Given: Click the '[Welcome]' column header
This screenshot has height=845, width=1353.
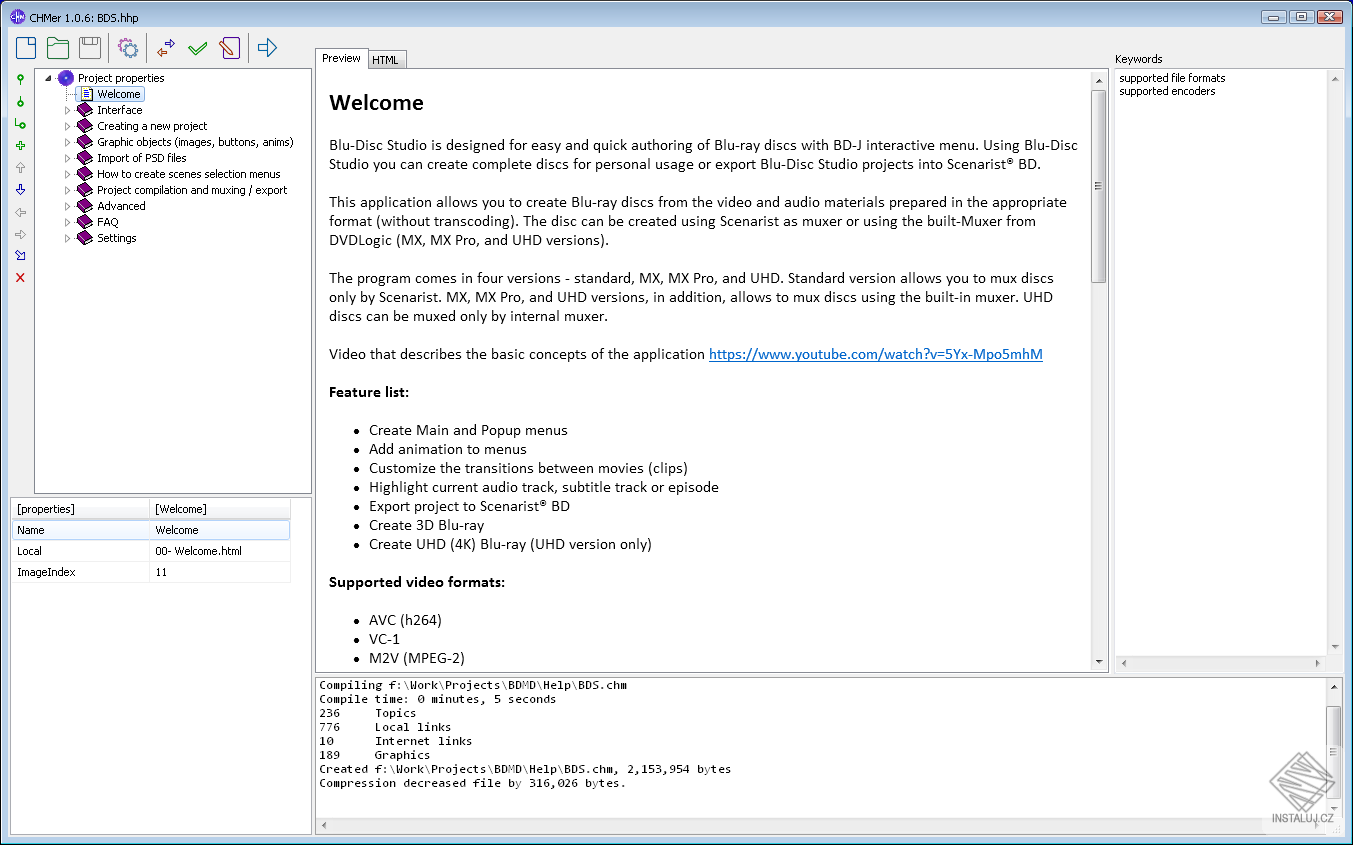Looking at the screenshot, I should point(220,509).
